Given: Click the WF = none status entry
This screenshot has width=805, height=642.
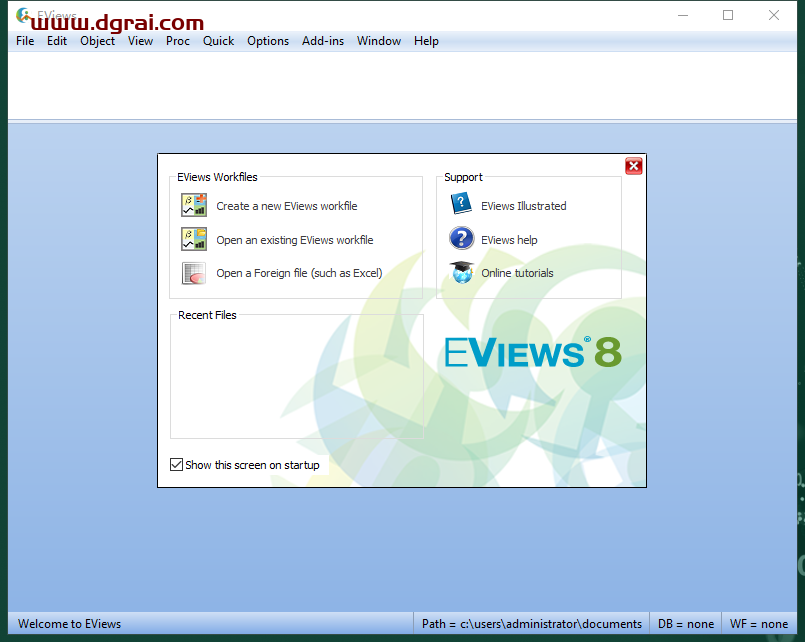Looking at the screenshot, I should 759,624.
